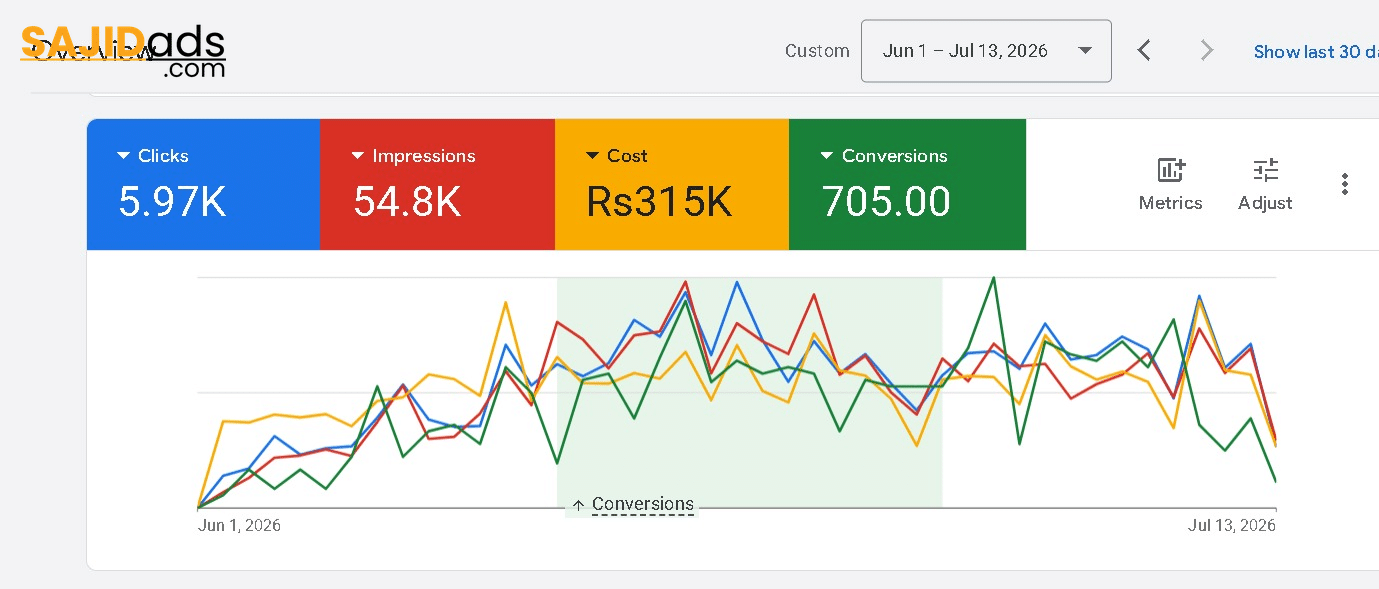The width and height of the screenshot is (1379, 589).
Task: Click the up-arrow icon beside Conversions annotation
Action: pyautogui.click(x=578, y=505)
